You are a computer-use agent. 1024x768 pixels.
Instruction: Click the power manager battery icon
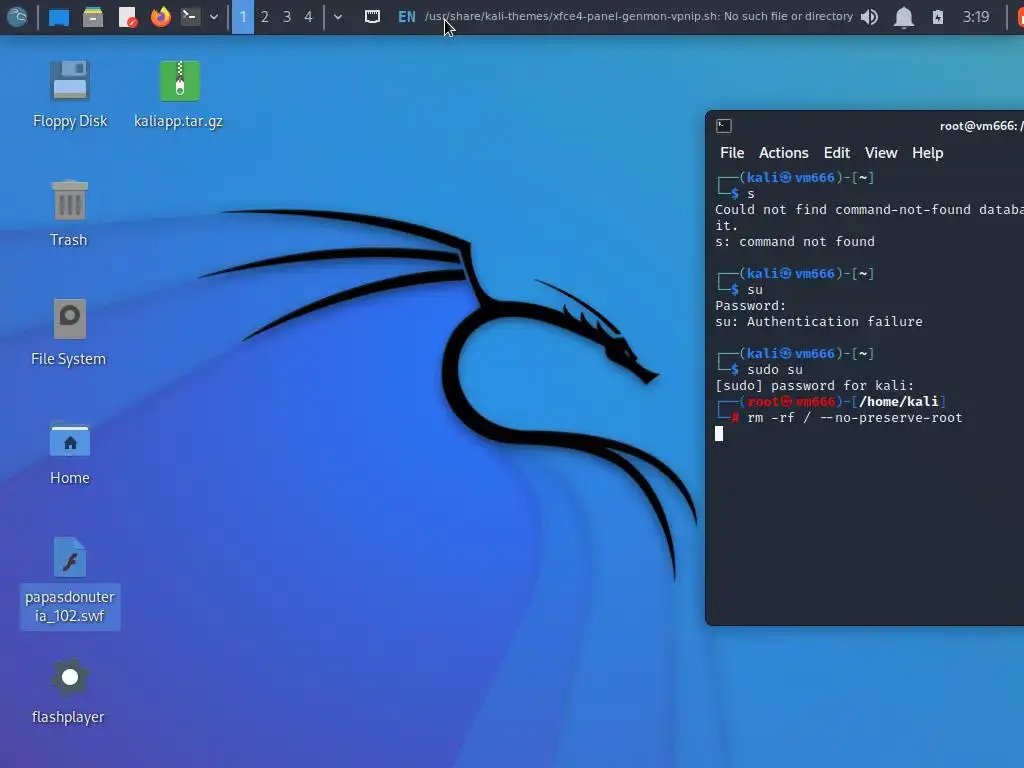pyautogui.click(x=938, y=17)
